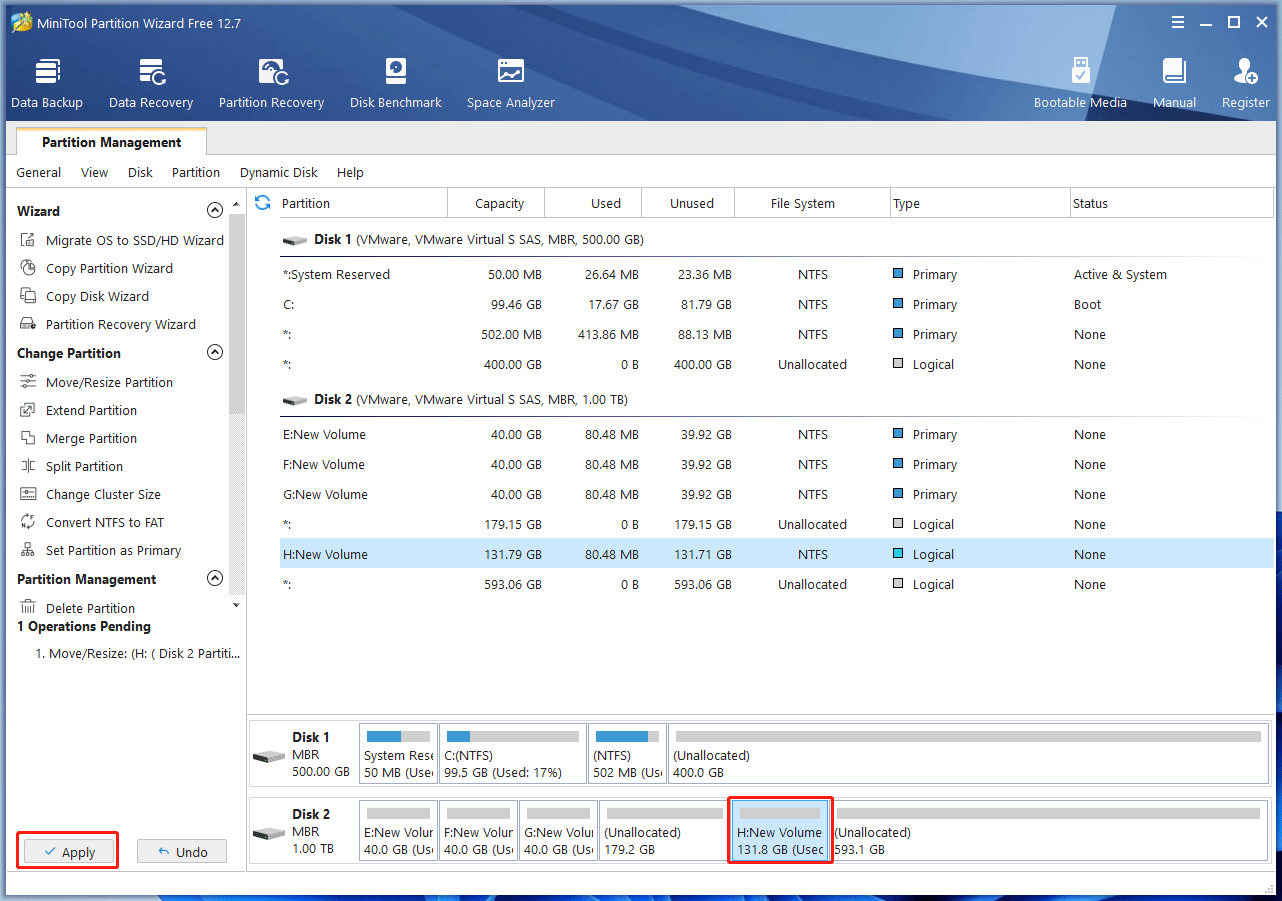Sort by the Used column header
This screenshot has height=901, width=1282.
[x=593, y=203]
